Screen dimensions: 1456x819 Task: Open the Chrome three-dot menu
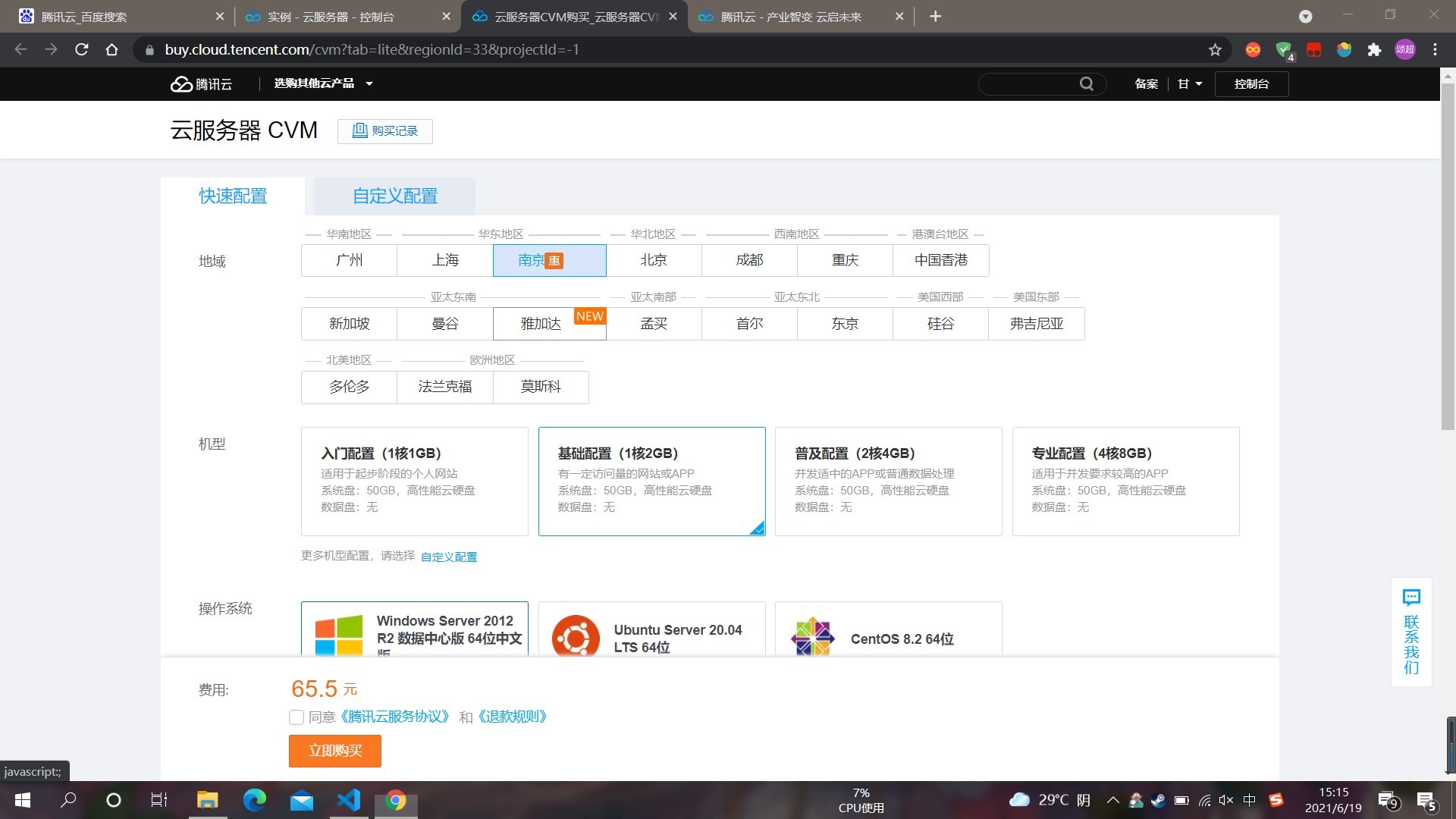[x=1435, y=50]
